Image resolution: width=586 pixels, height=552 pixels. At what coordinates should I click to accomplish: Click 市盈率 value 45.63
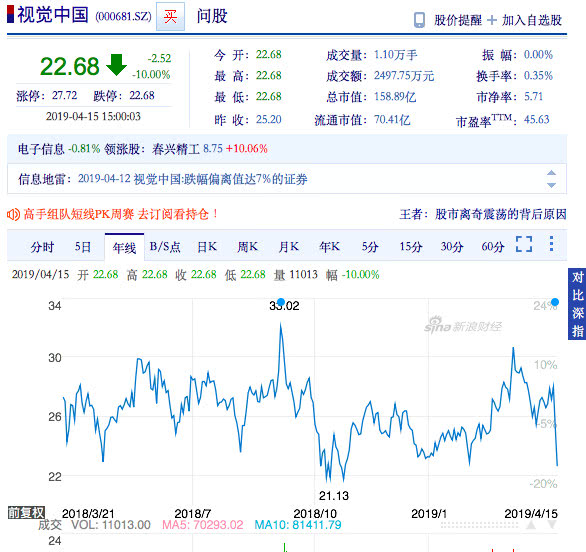[x=536, y=120]
